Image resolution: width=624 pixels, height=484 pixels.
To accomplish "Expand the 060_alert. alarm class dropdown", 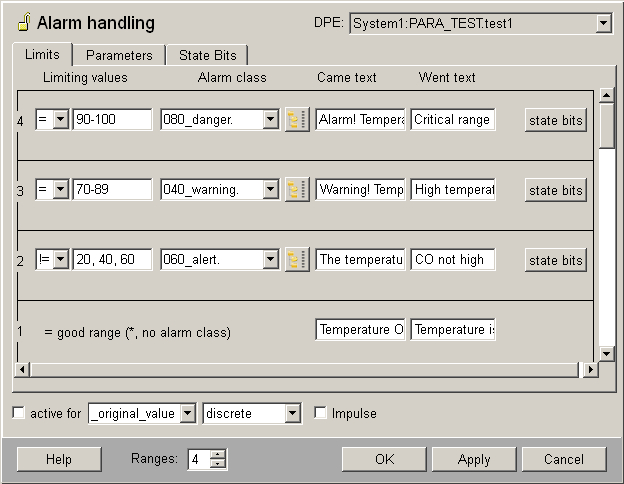I will (x=270, y=259).
